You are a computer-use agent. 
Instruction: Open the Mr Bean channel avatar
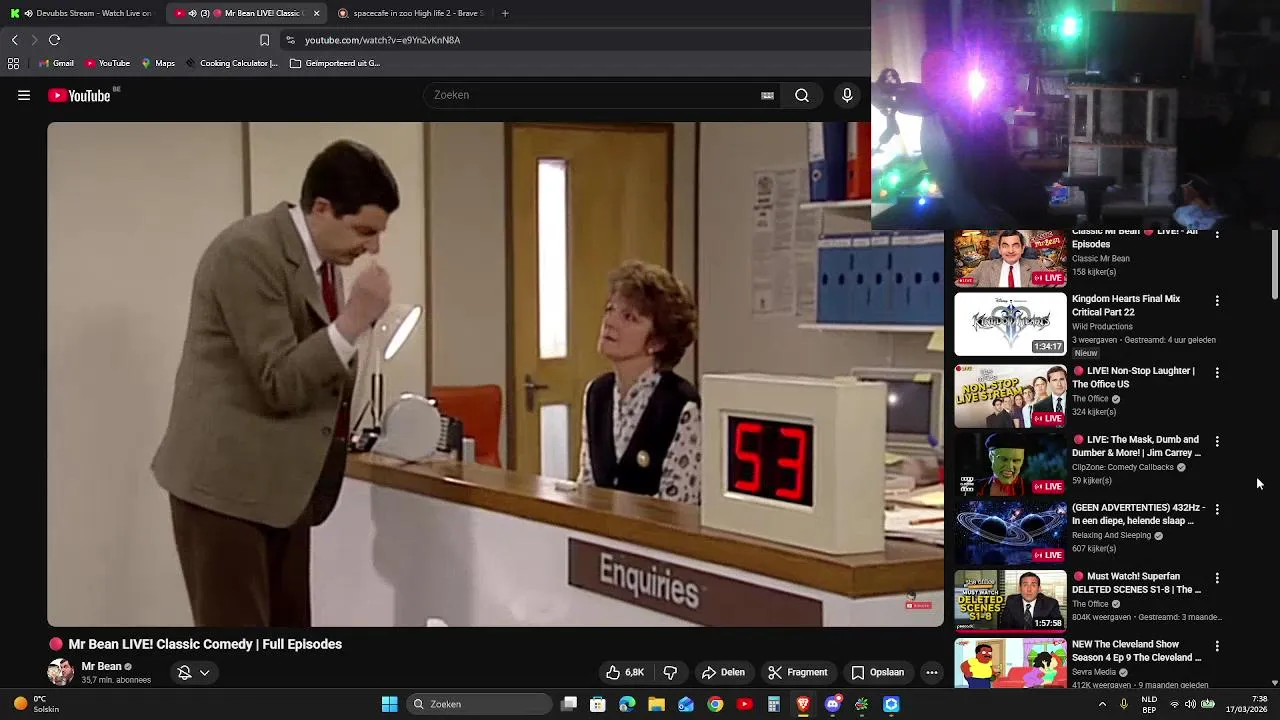(x=60, y=672)
